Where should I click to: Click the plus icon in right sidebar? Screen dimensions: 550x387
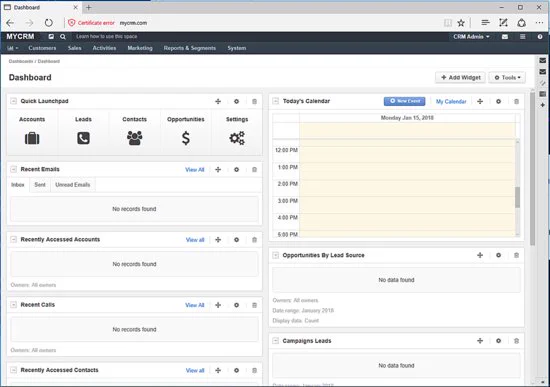click(542, 105)
